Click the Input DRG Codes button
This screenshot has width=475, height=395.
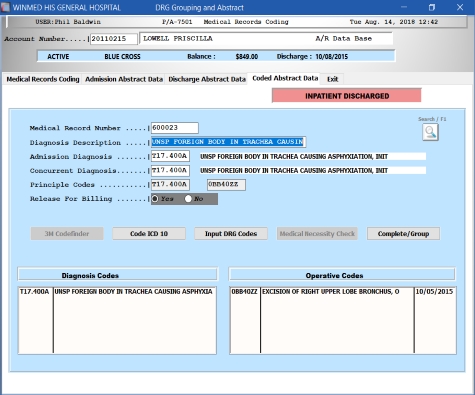(231, 234)
